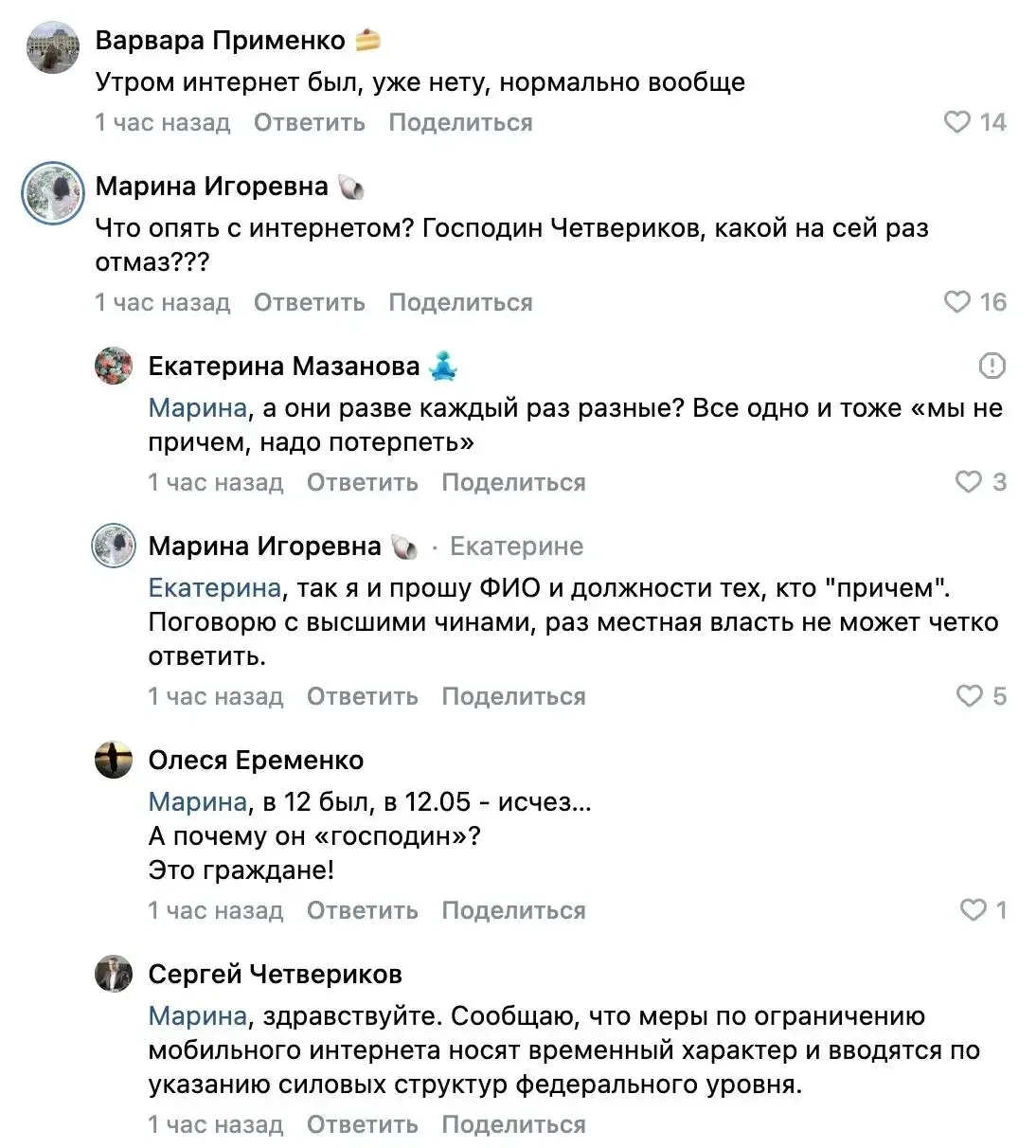1036x1148 pixels.
Task: Open Екатерина Мазанова's profile name
Action: 283,366
